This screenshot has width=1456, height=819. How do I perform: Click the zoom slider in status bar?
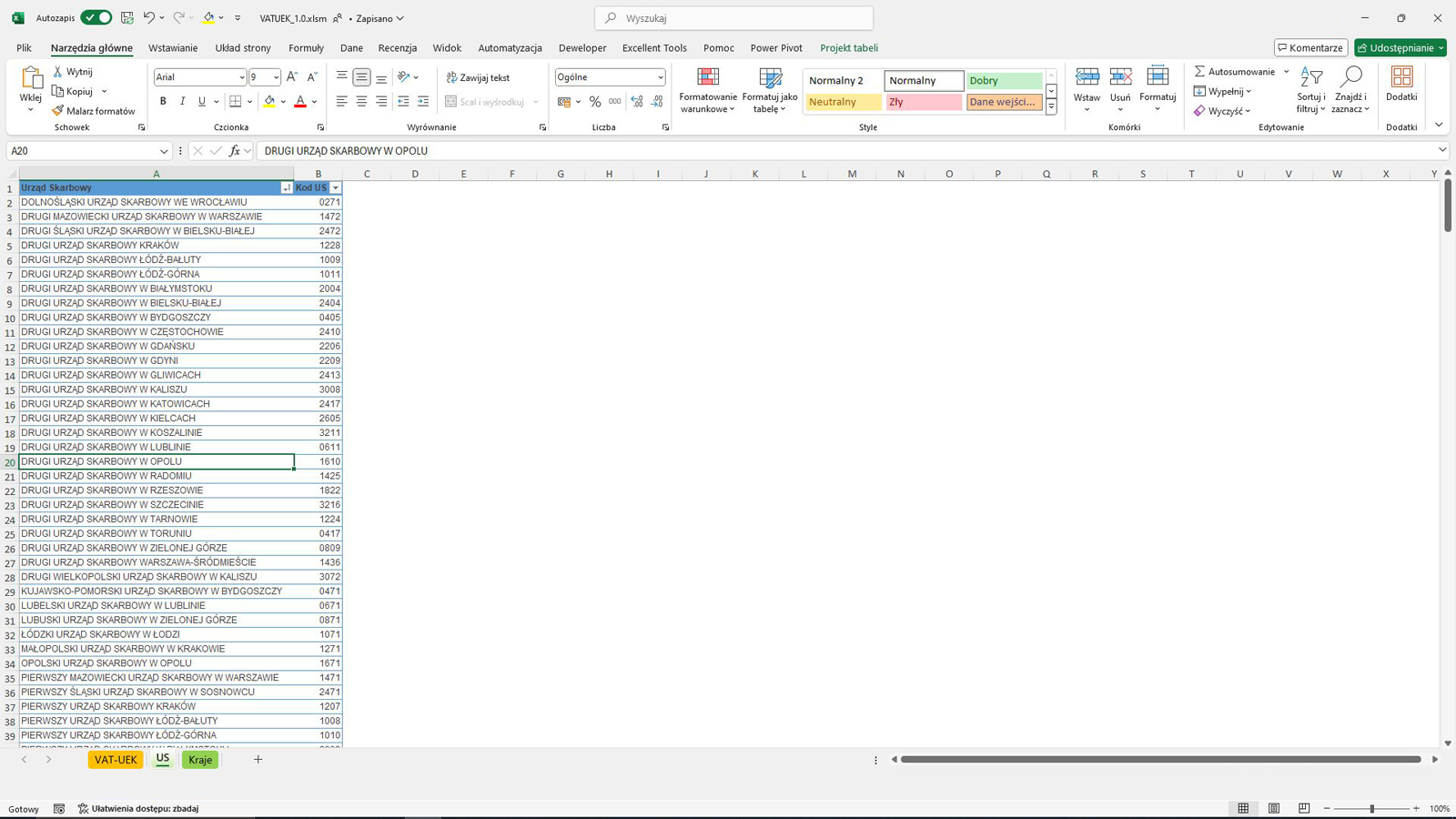point(1371,808)
